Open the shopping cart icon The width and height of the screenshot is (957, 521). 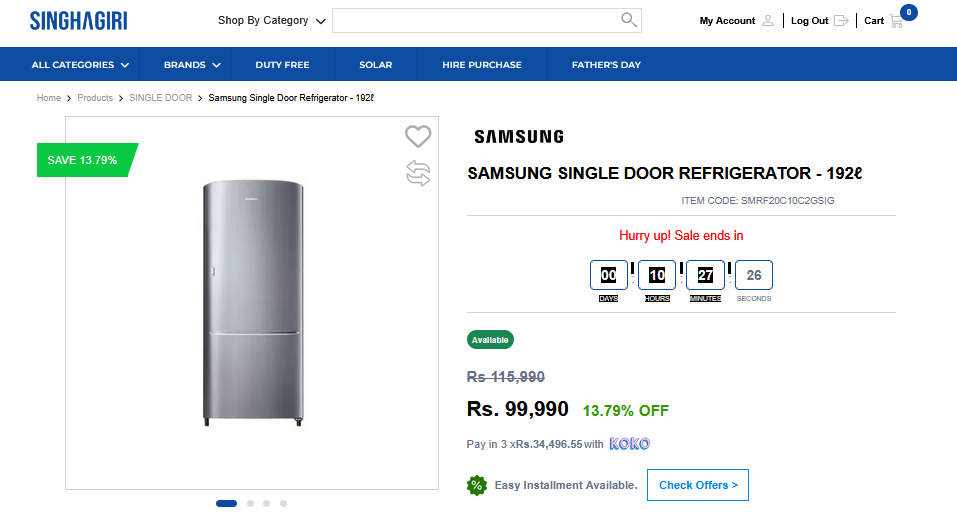[896, 21]
